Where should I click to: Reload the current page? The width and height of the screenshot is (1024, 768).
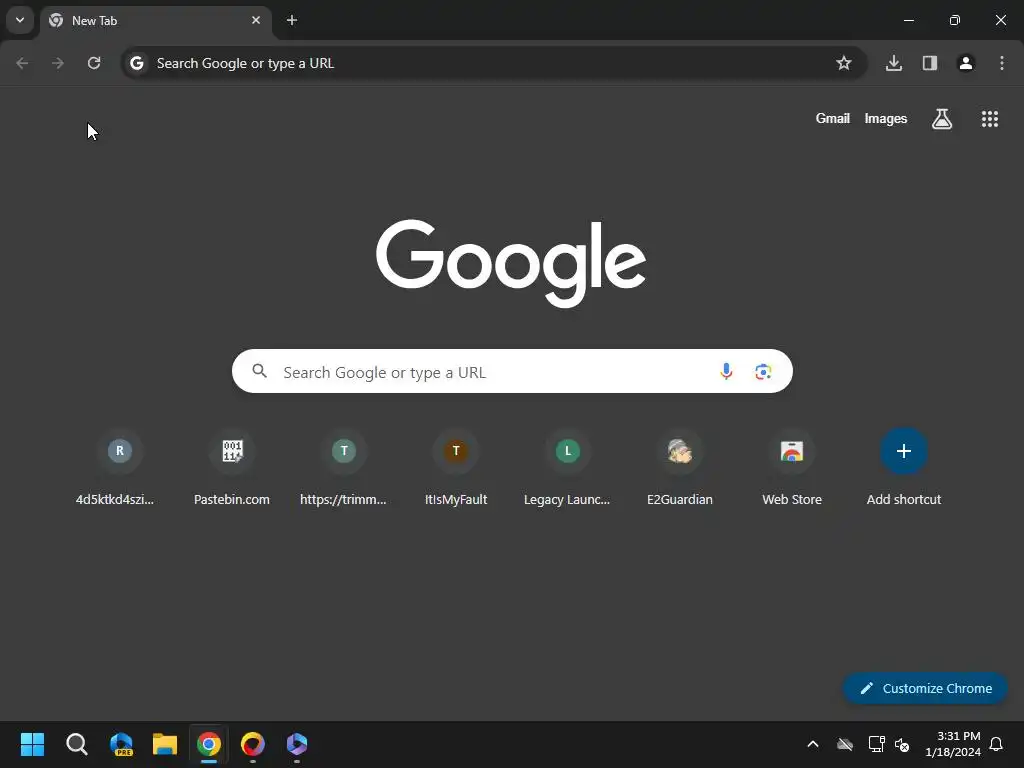pyautogui.click(x=94, y=63)
